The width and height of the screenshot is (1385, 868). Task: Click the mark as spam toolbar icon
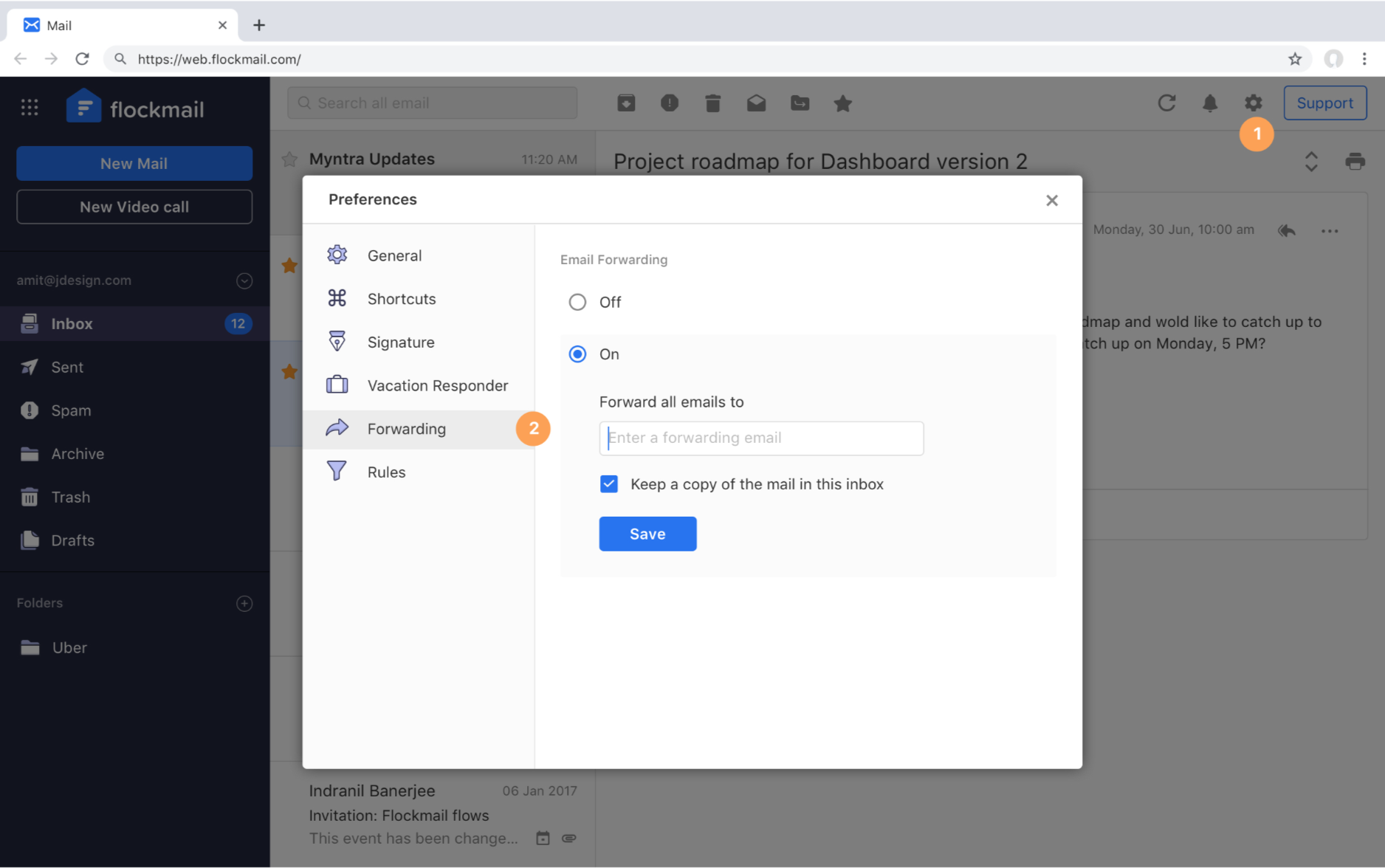coord(669,103)
